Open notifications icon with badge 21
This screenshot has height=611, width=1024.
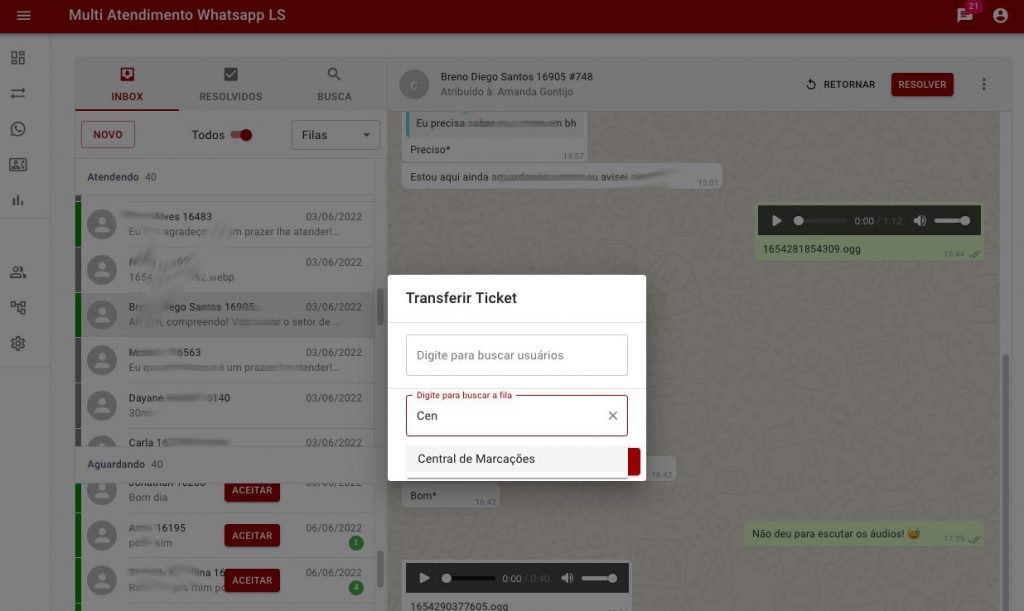point(964,15)
